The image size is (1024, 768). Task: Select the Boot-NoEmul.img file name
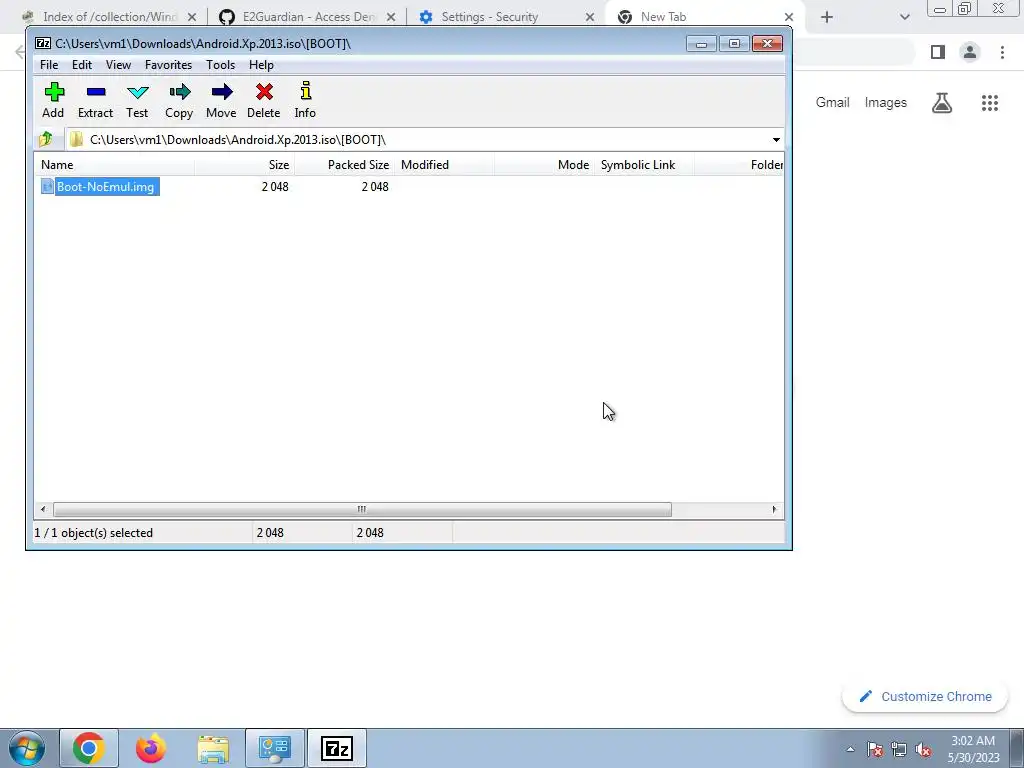tap(106, 187)
